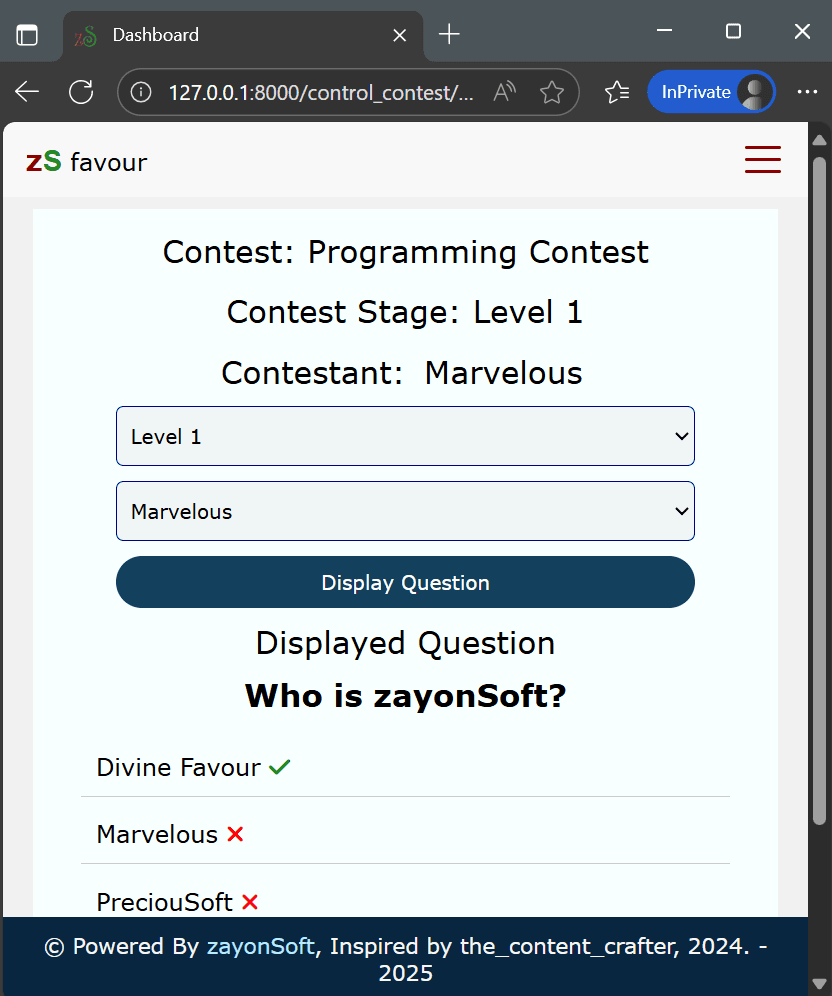832x996 pixels.
Task: Select the Divine Favour answer option
Action: tap(179, 768)
